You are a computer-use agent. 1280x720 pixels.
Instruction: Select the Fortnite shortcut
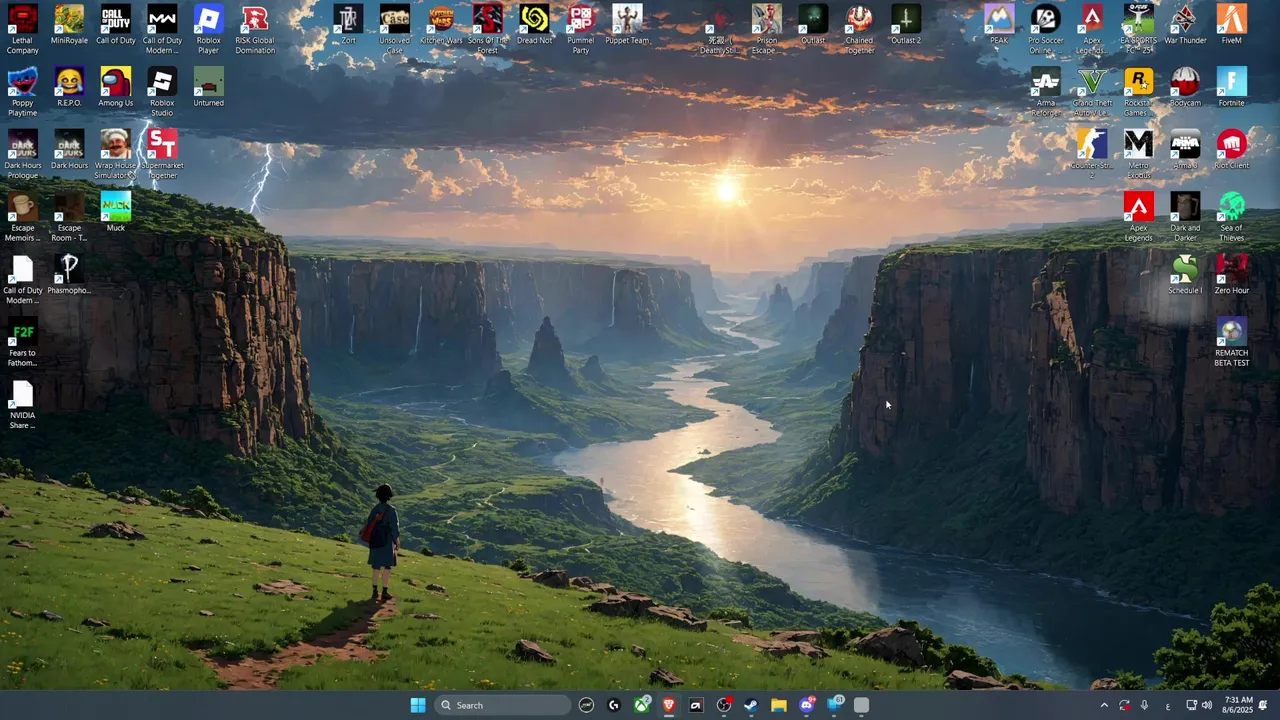pyautogui.click(x=1231, y=87)
